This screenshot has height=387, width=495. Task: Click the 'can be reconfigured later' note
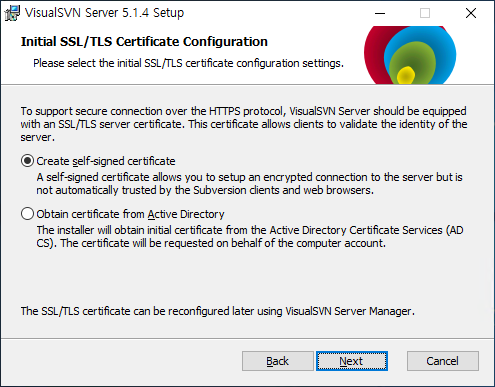[x=218, y=311]
